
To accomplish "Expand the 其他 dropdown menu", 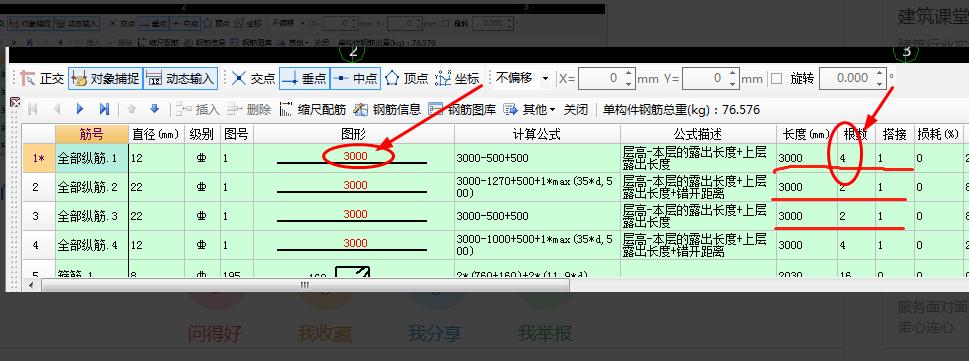I will (530, 109).
